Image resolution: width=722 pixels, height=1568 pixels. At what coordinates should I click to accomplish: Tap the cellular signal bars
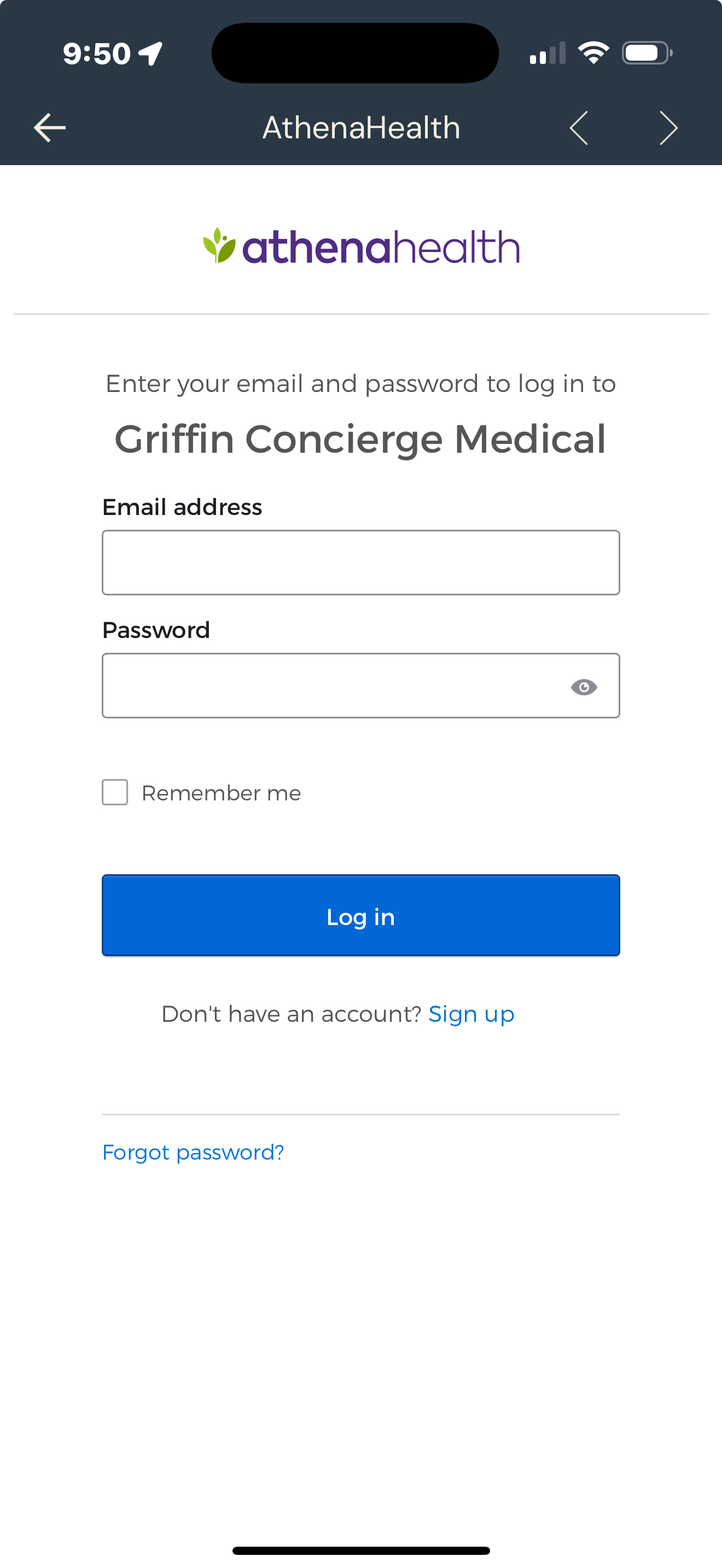pos(545,54)
